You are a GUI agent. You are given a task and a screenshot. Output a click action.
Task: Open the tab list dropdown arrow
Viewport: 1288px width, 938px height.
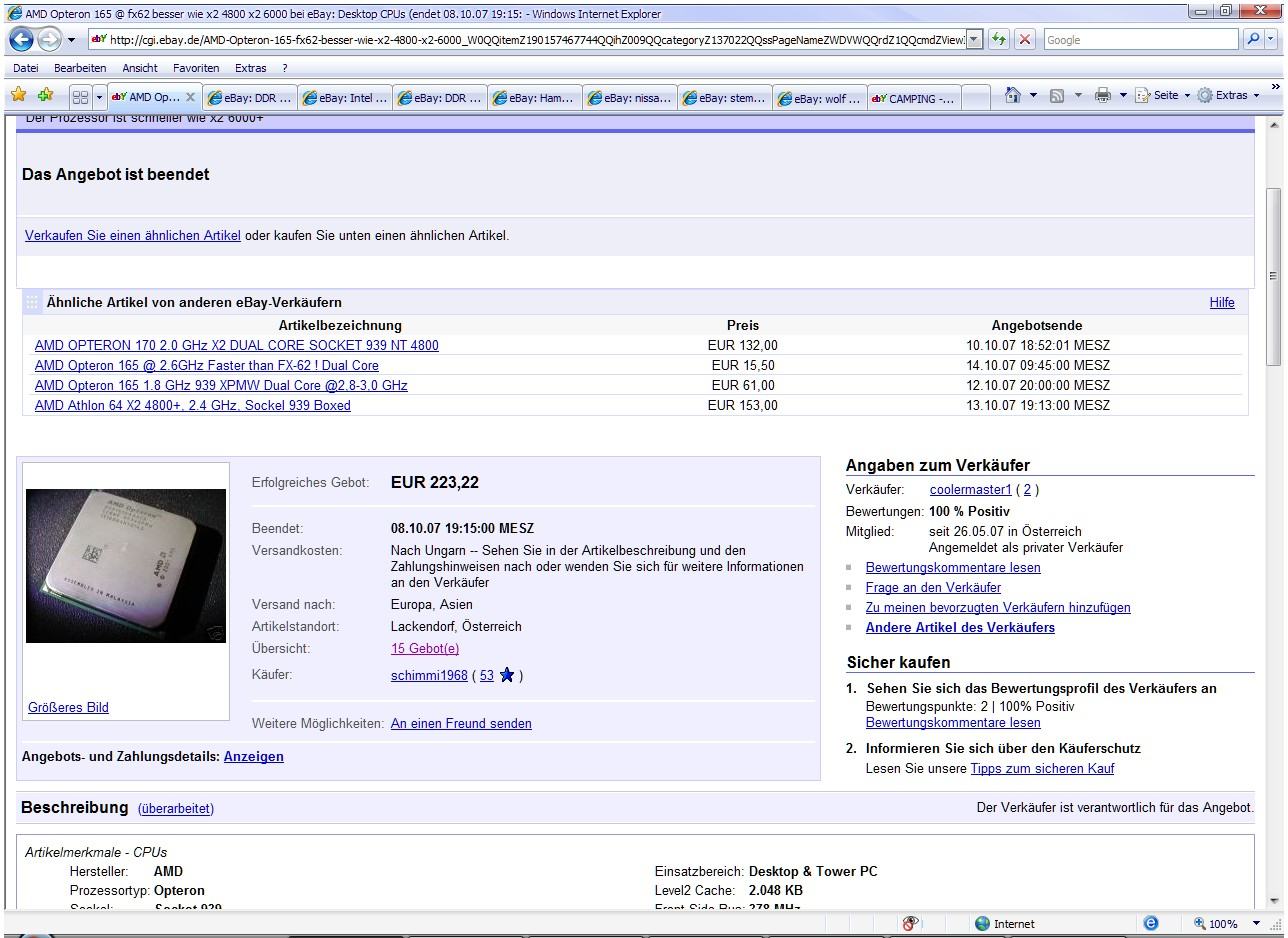point(99,97)
